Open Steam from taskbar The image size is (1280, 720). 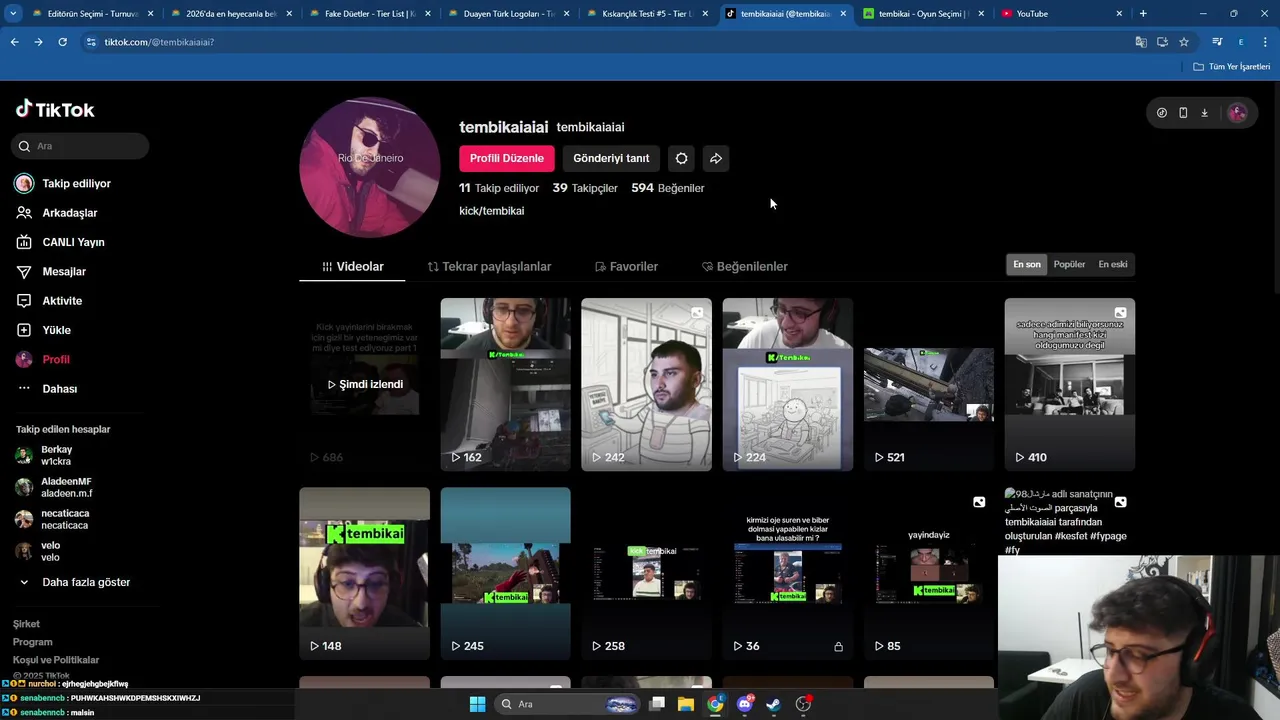773,704
